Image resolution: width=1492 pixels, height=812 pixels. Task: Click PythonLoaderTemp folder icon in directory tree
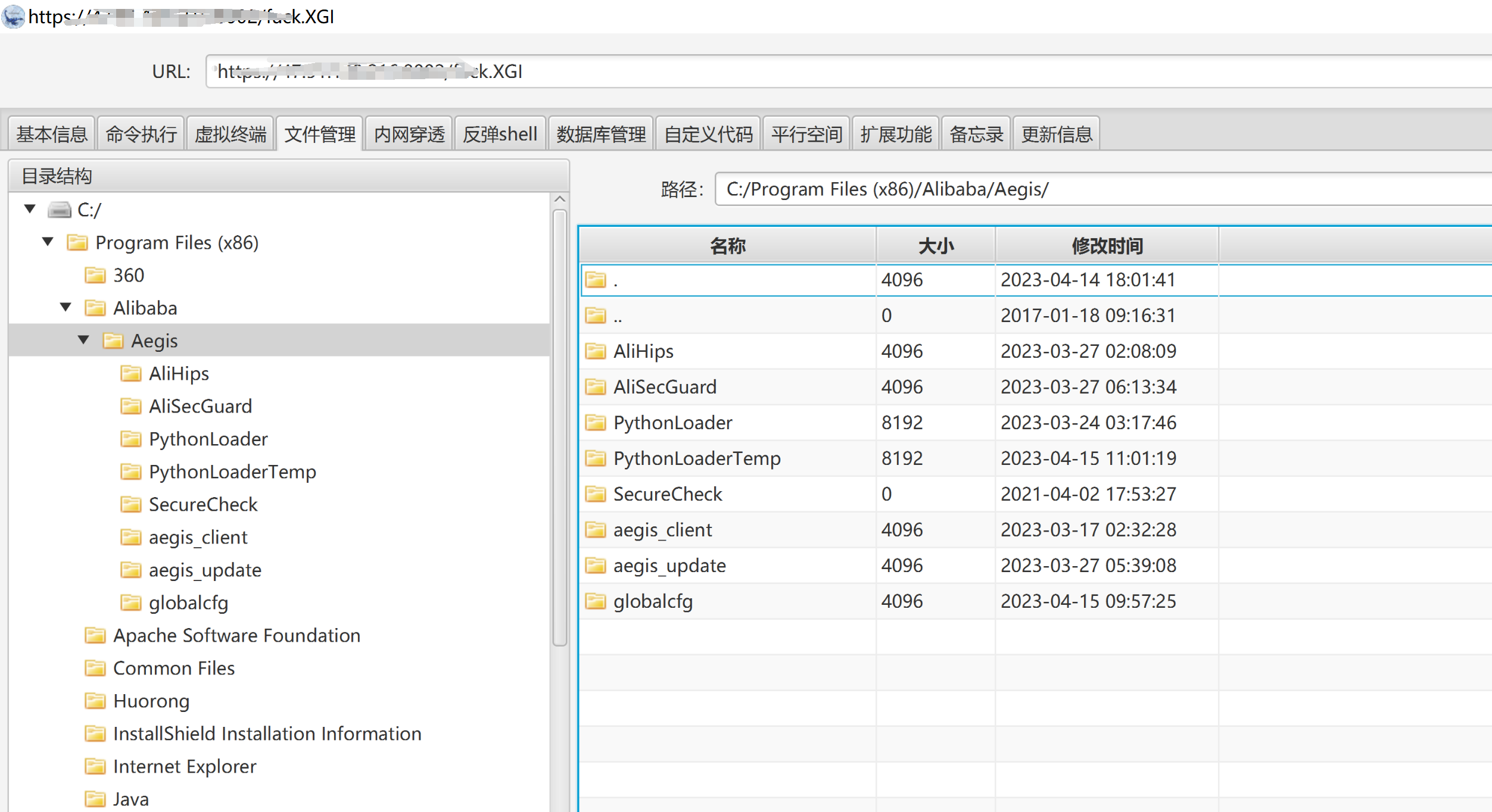130,471
